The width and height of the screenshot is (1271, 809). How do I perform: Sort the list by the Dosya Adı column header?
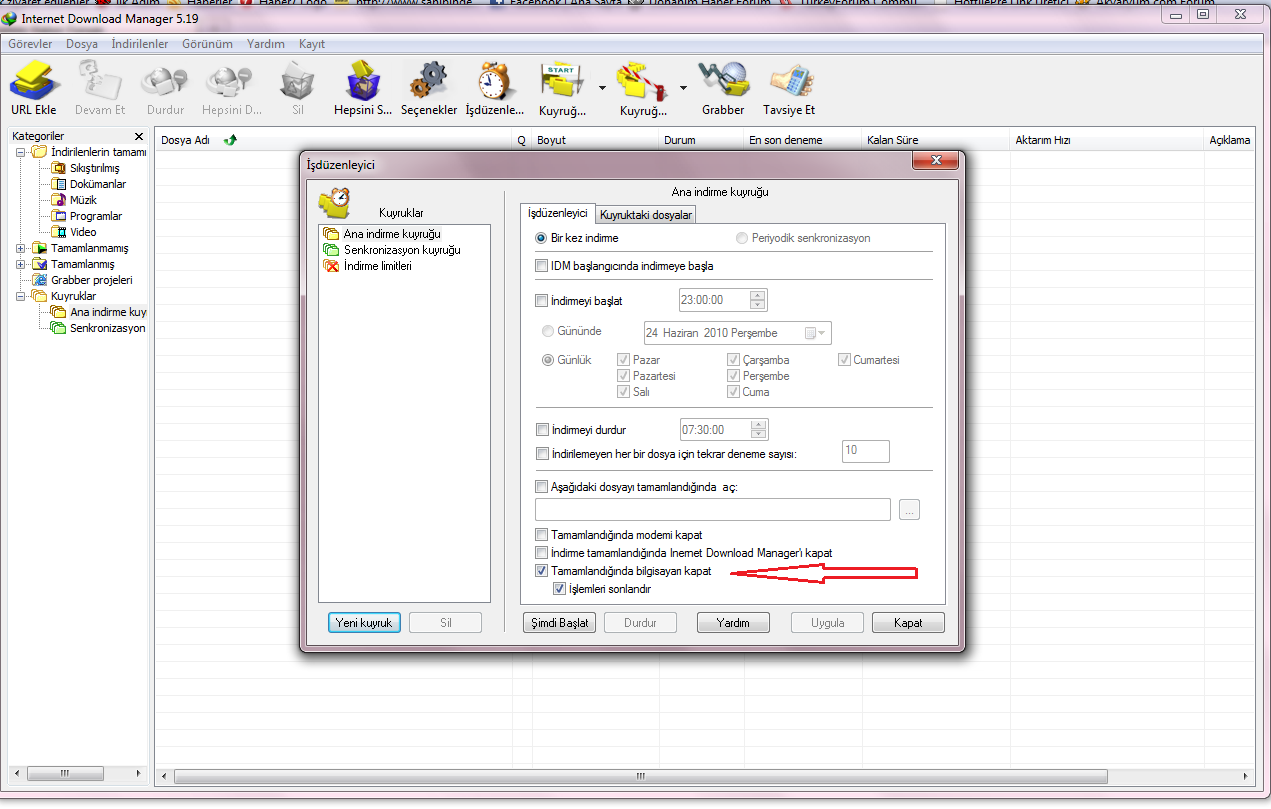(x=185, y=140)
